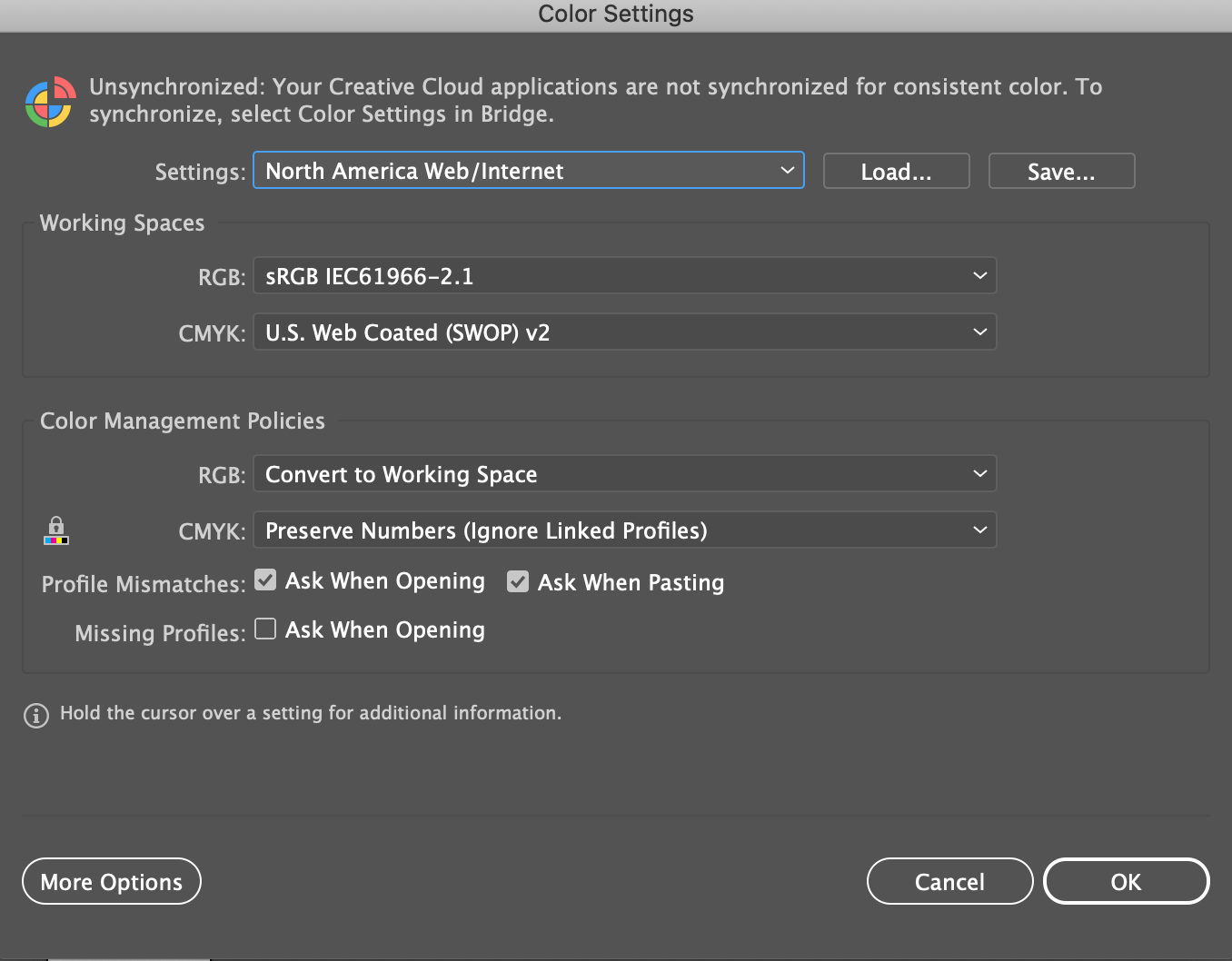Click the Creative Cloud color wheel icon
The height and width of the screenshot is (961, 1232).
(49, 102)
